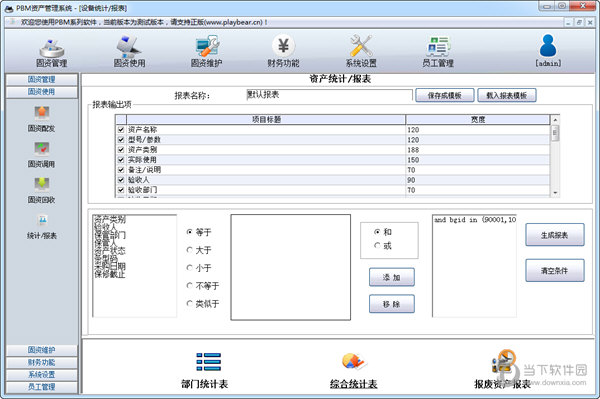Select the 固资调用 sidebar icon
The width and height of the screenshot is (600, 399).
pyautogui.click(x=42, y=149)
